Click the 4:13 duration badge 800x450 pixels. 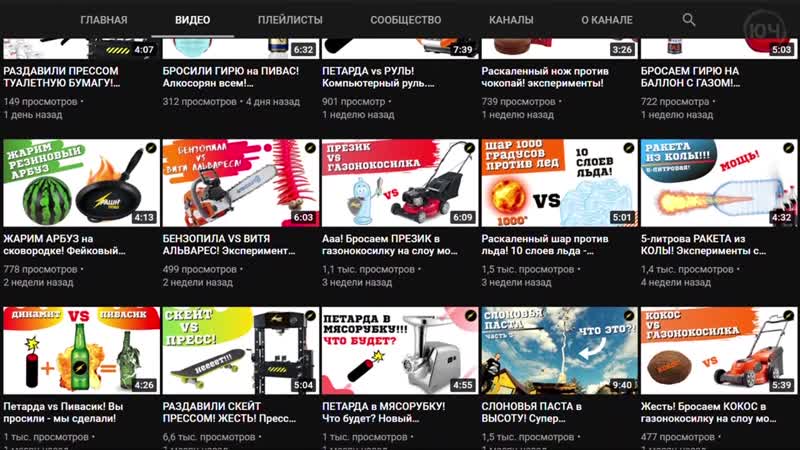coord(144,217)
